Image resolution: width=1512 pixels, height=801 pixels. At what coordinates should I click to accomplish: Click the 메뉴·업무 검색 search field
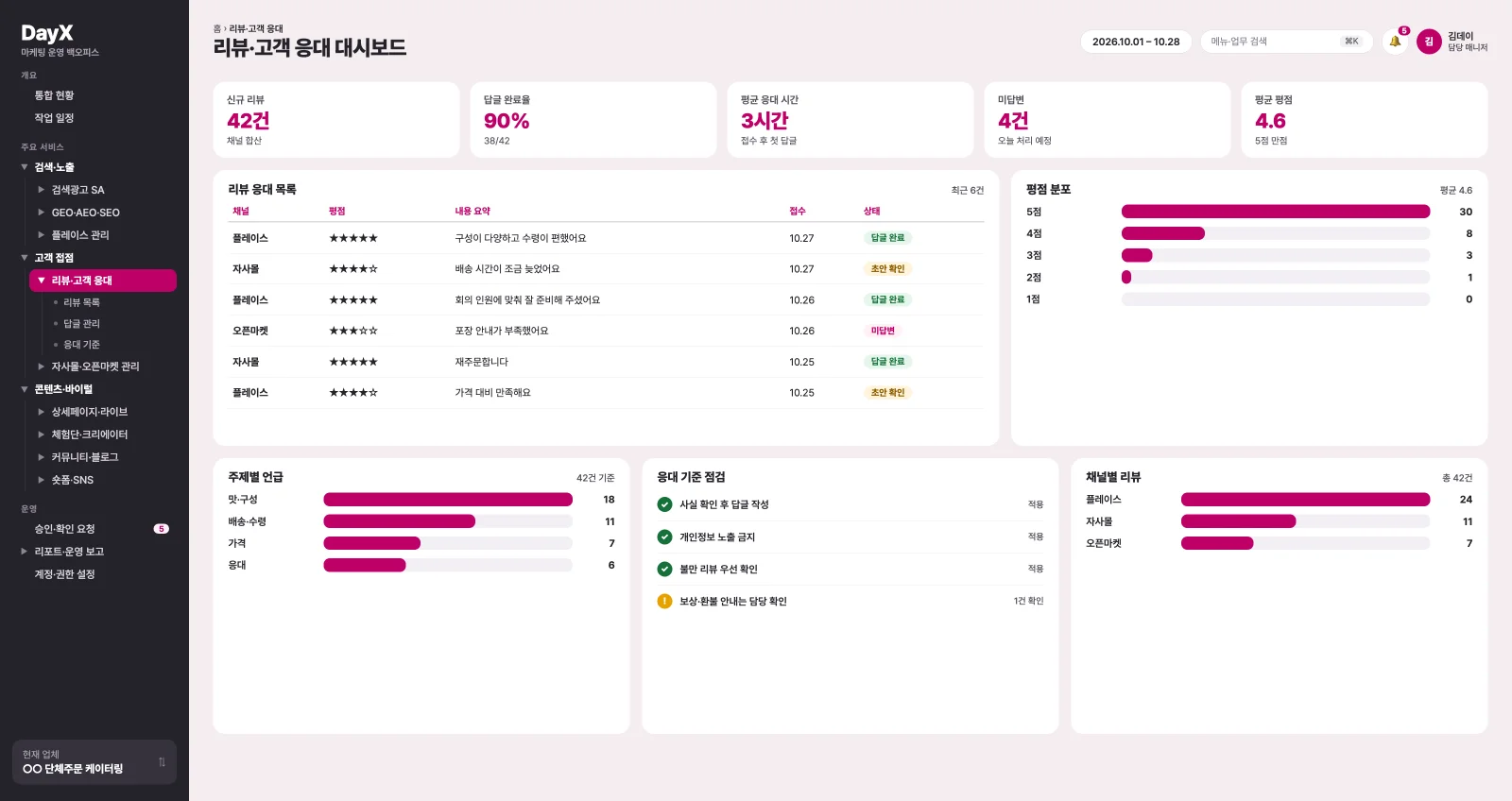[1286, 42]
